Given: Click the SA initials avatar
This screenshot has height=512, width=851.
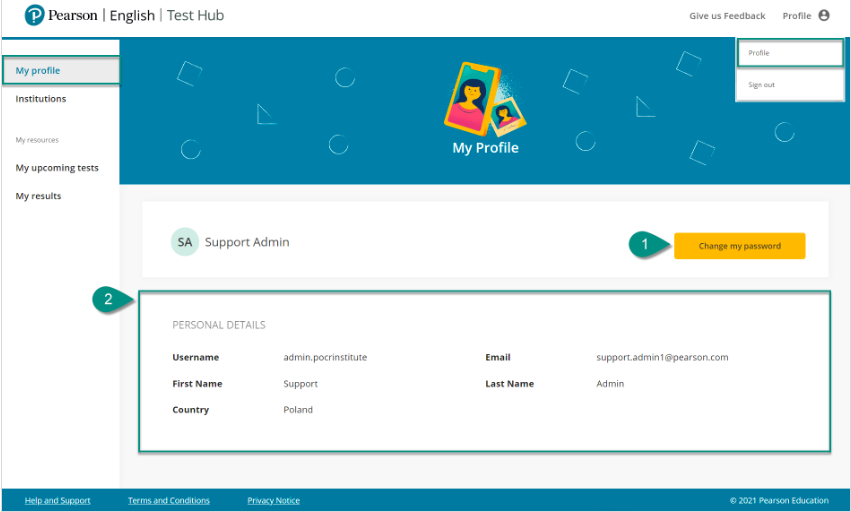Looking at the screenshot, I should [184, 242].
